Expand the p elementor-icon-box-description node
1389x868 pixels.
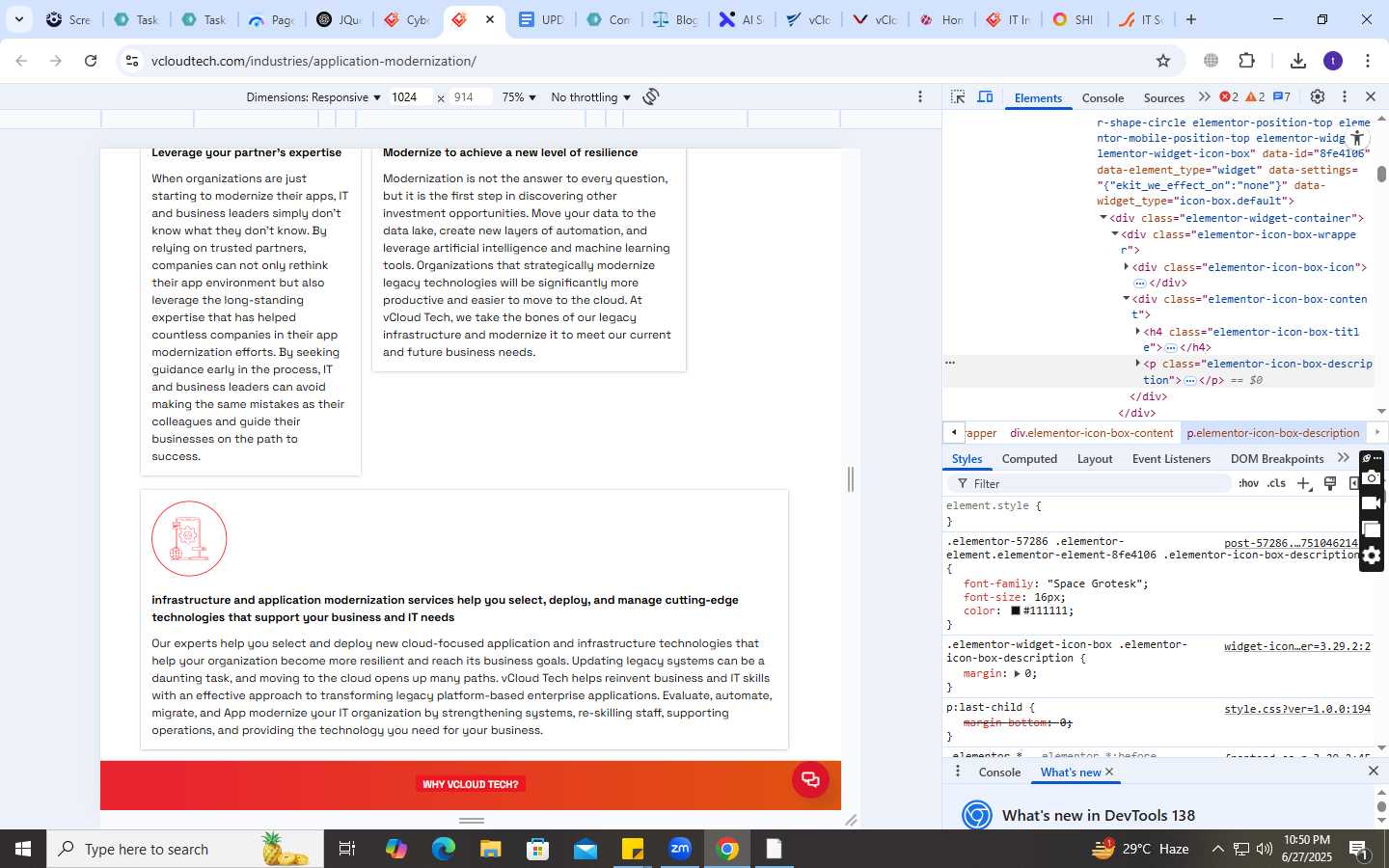pos(1137,363)
